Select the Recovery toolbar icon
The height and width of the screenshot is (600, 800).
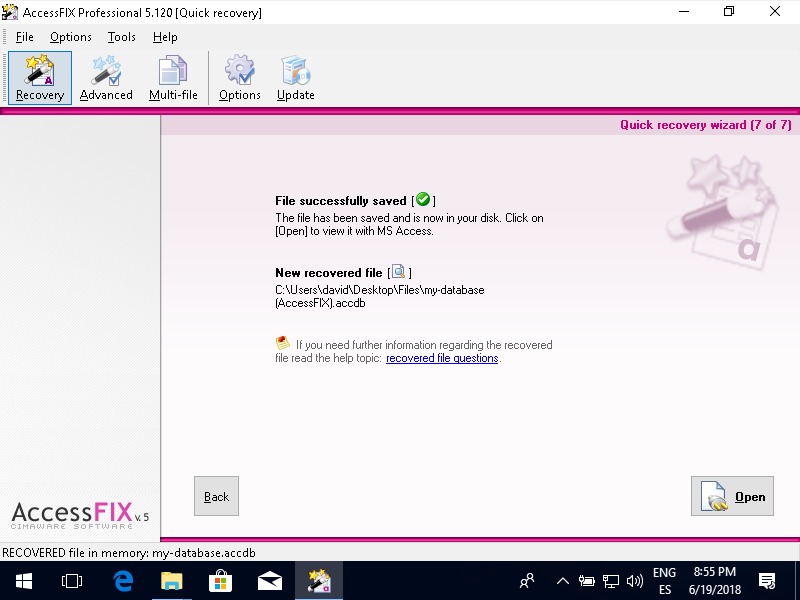tap(40, 78)
